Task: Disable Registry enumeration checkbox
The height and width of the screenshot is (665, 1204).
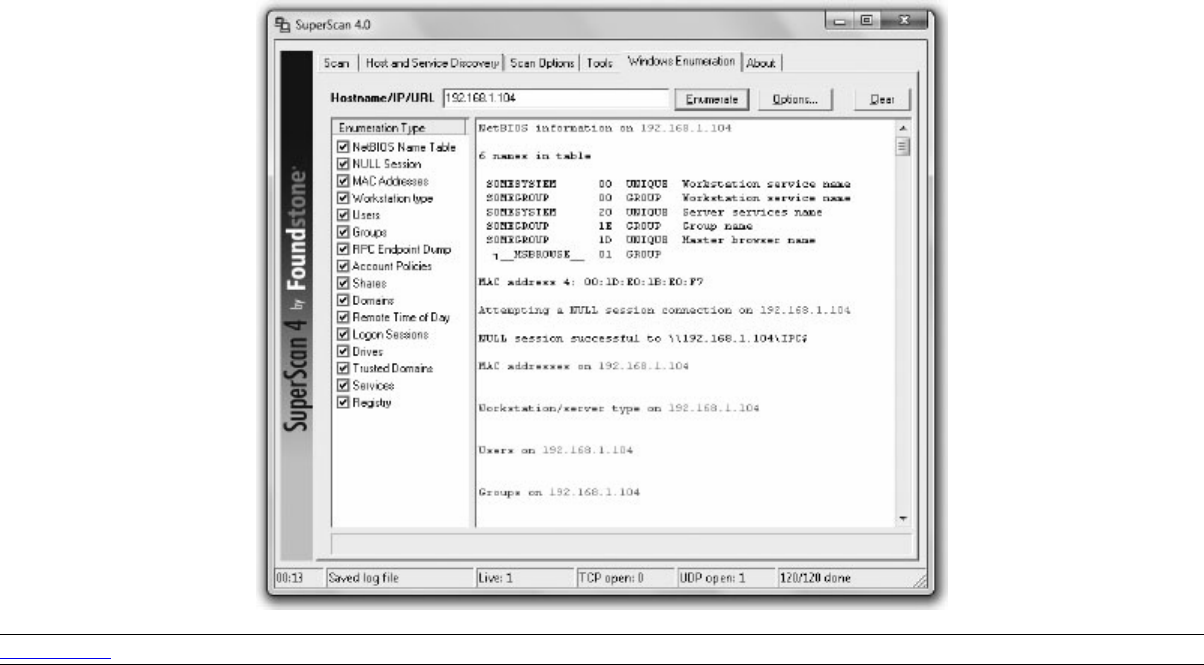Action: [343, 402]
